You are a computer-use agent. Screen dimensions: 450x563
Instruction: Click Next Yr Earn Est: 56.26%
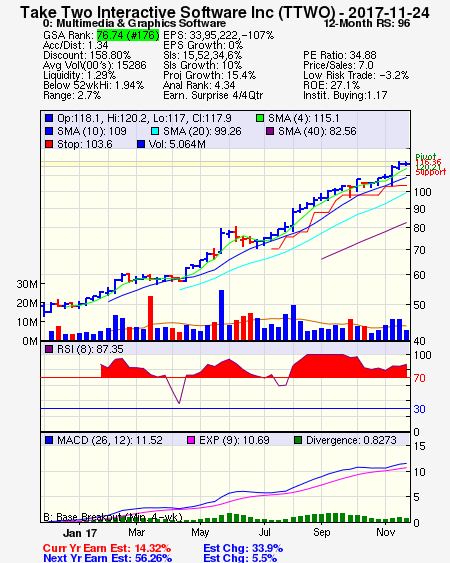tap(107, 558)
